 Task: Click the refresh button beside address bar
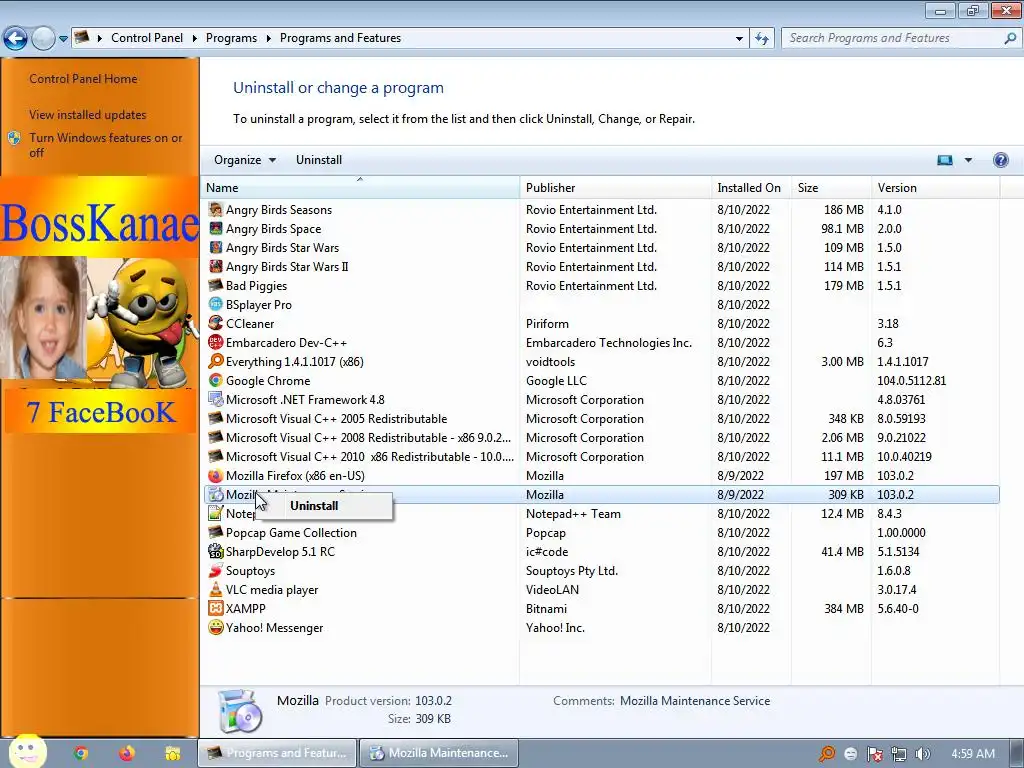point(761,39)
